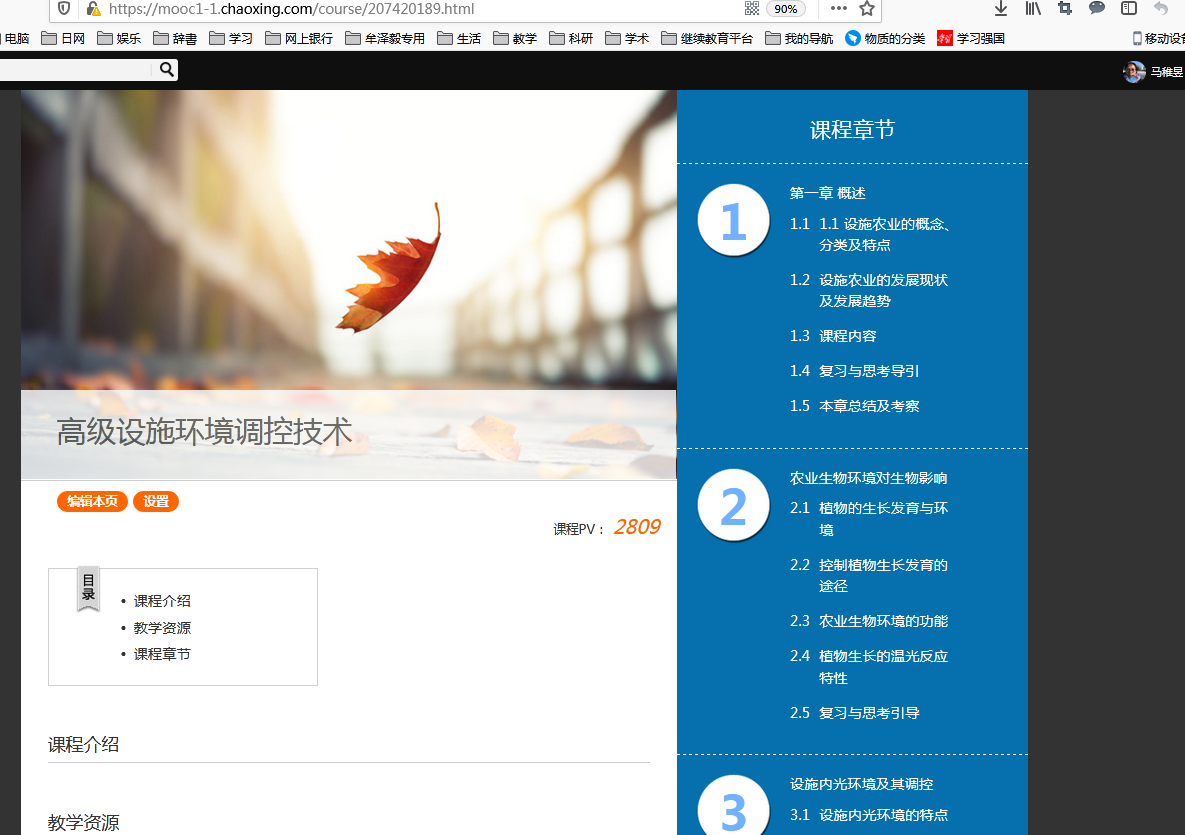Toggle the sidebar panel icon
The width and height of the screenshot is (1185, 835).
(1129, 9)
